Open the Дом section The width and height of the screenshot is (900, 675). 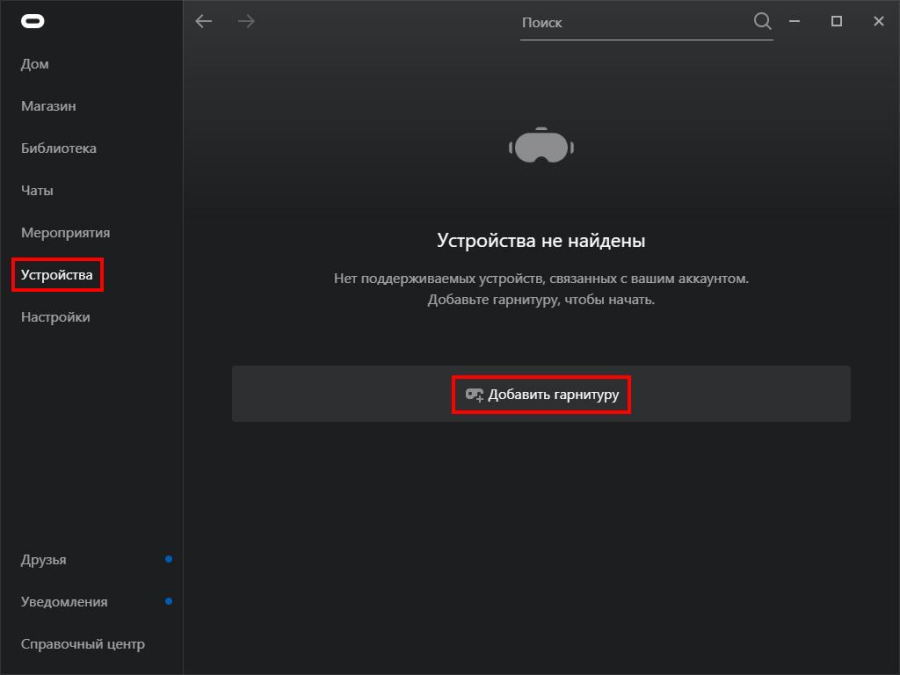(x=35, y=64)
